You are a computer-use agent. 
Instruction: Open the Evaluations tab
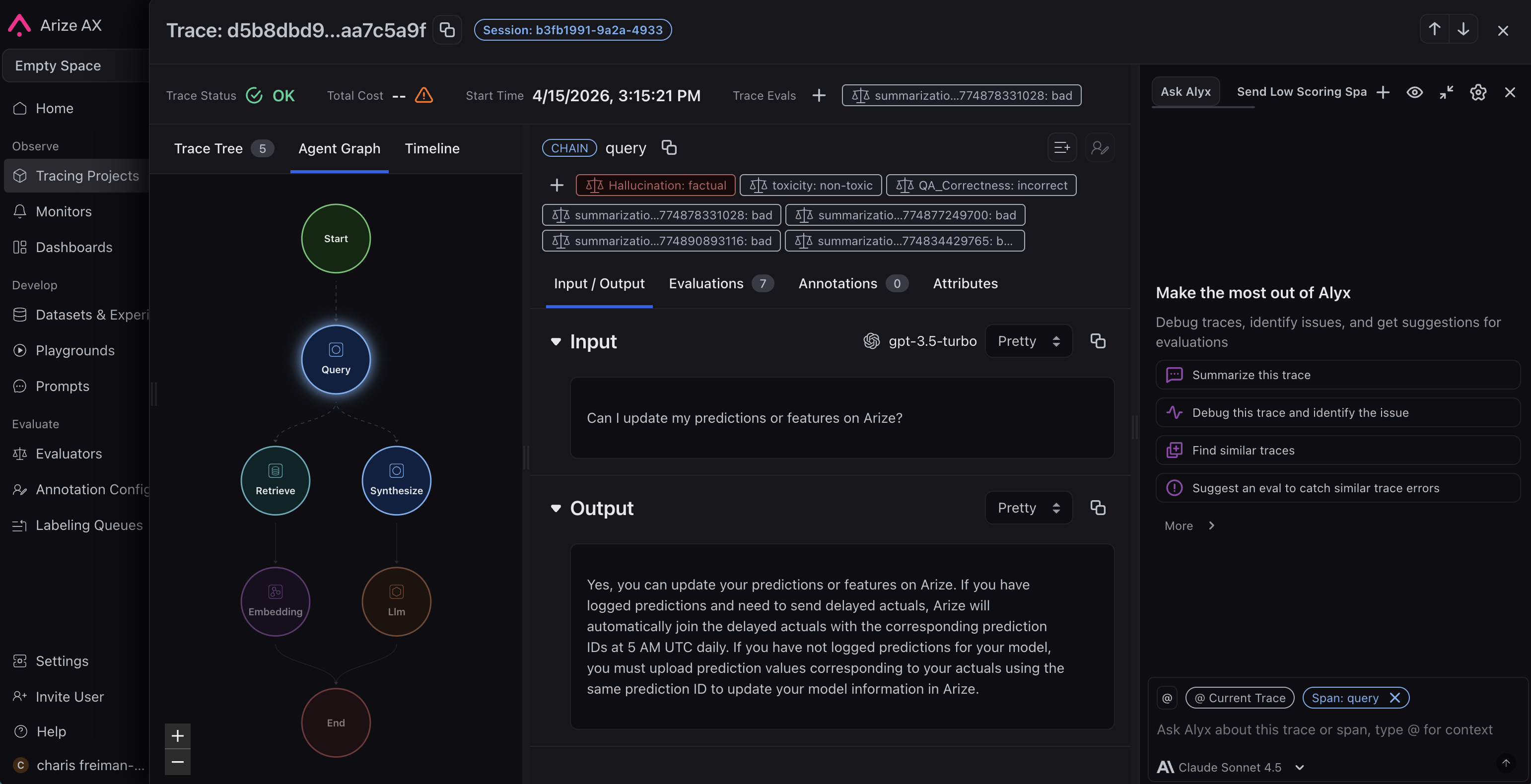(x=721, y=283)
